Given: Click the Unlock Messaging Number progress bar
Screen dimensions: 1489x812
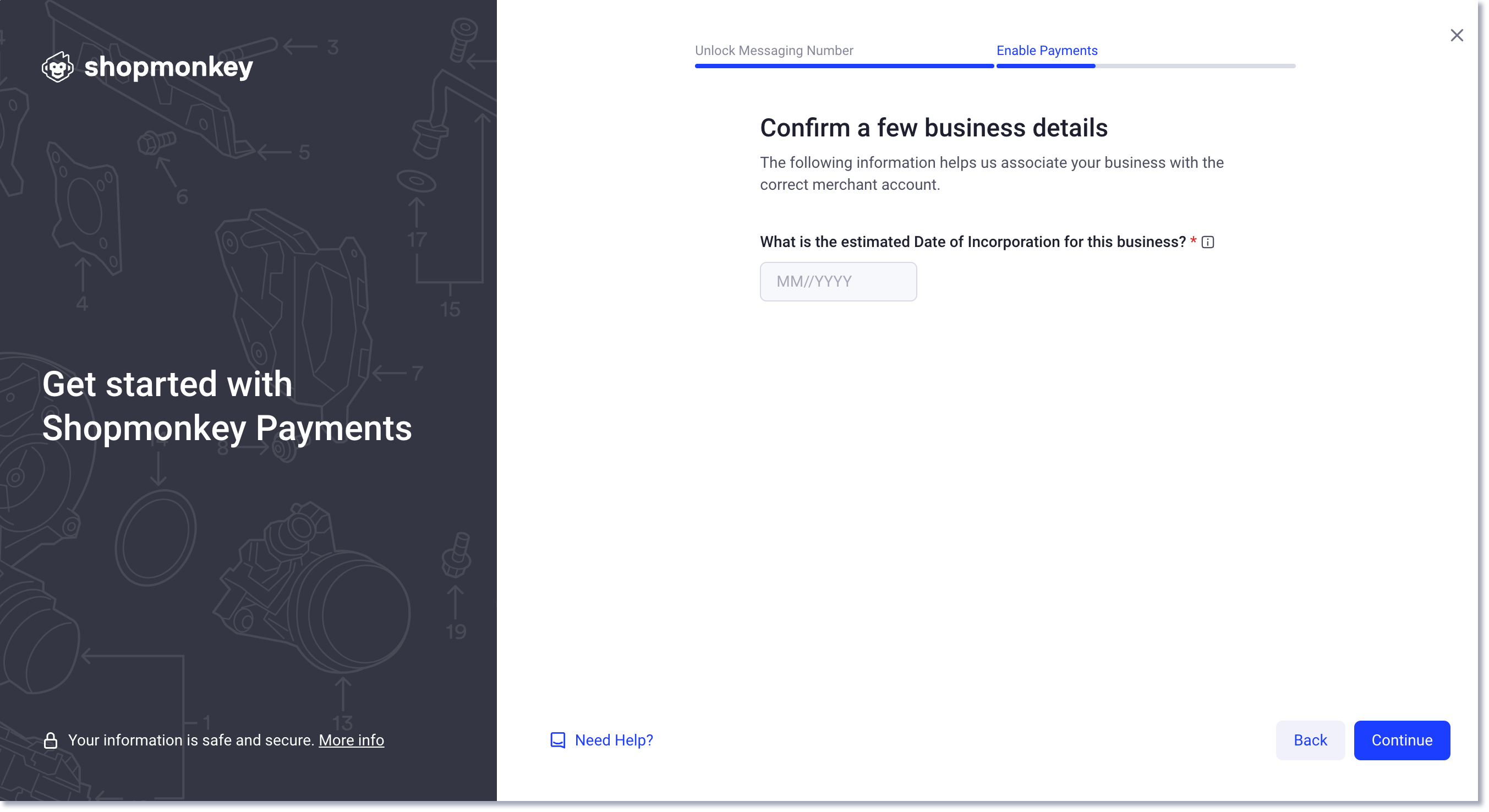Looking at the screenshot, I should pos(844,66).
